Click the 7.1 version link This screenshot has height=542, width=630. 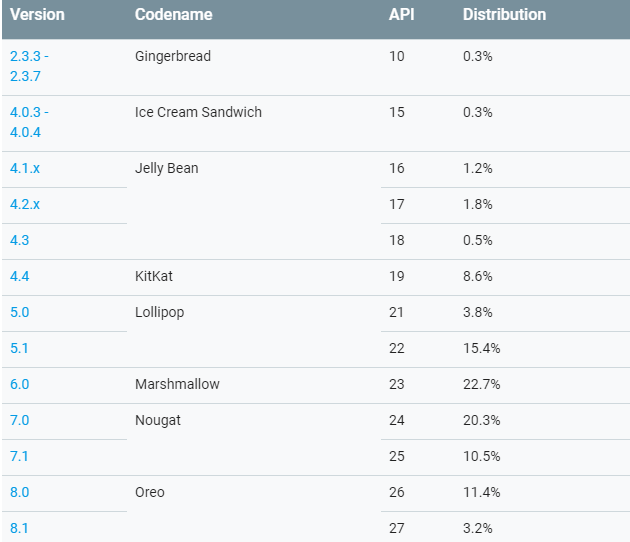(x=20, y=456)
